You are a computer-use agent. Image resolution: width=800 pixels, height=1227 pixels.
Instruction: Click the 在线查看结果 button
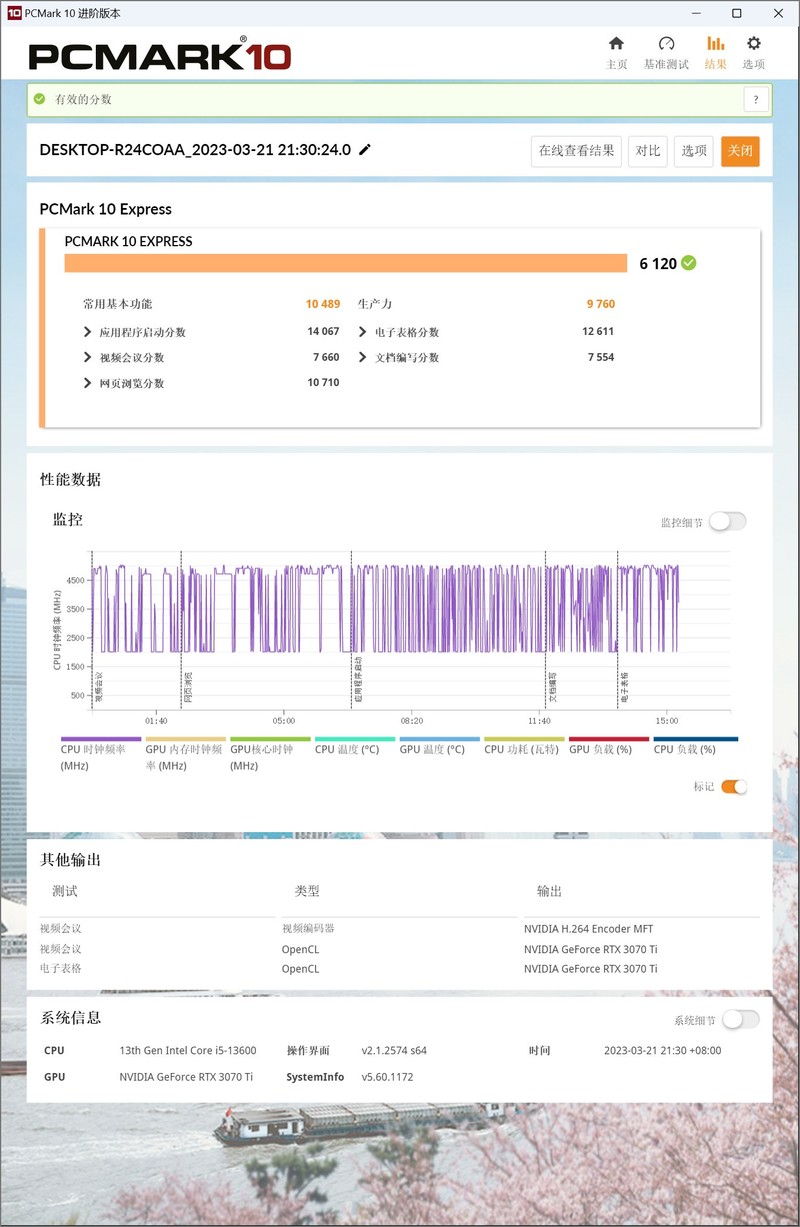coord(576,151)
